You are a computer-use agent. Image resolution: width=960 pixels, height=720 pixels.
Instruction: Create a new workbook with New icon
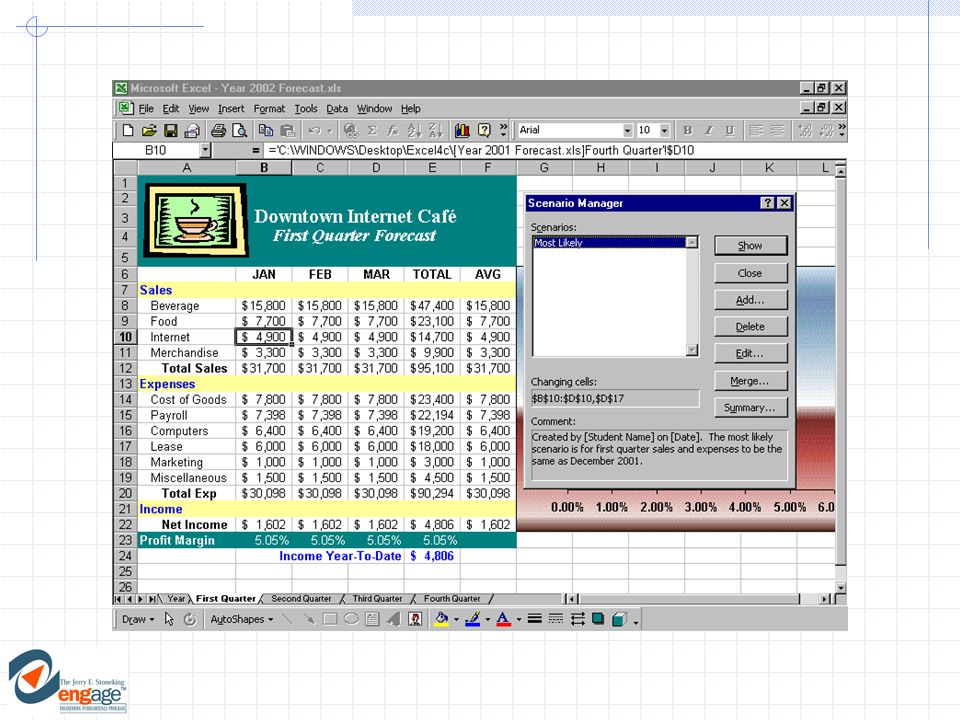coord(128,130)
